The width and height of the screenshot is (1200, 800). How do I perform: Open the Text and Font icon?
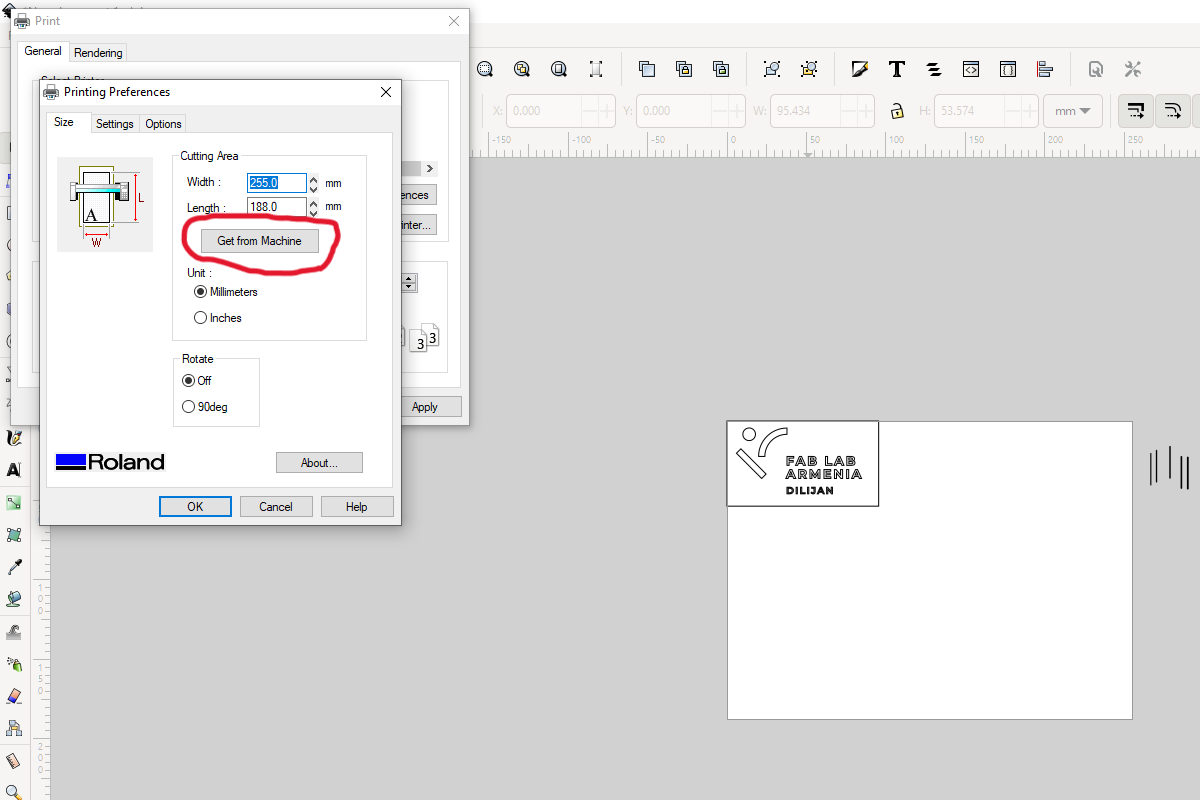click(x=897, y=69)
